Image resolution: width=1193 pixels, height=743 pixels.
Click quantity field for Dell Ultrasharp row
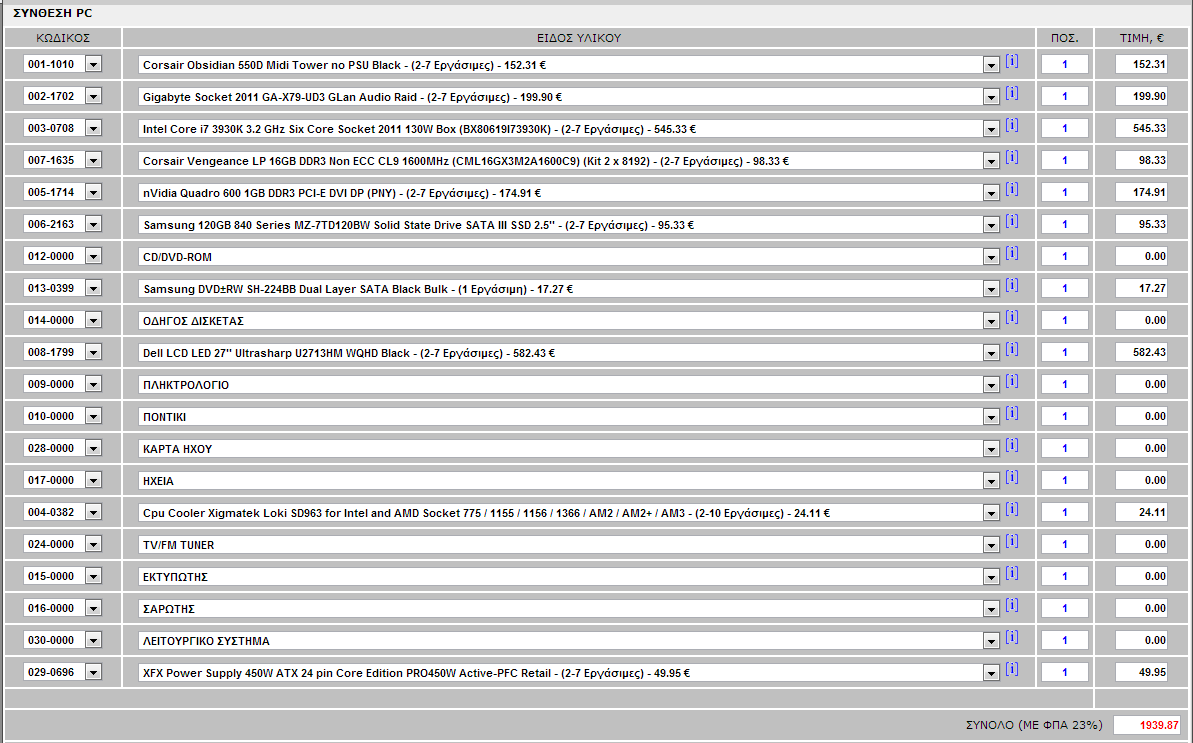pyautogui.click(x=1064, y=352)
